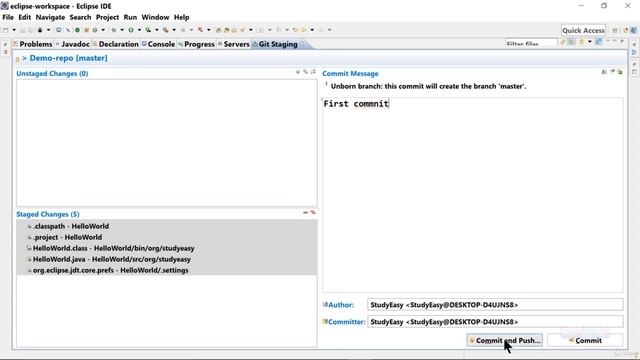Click the Git Staging refresh icon

pyautogui.click(x=562, y=42)
